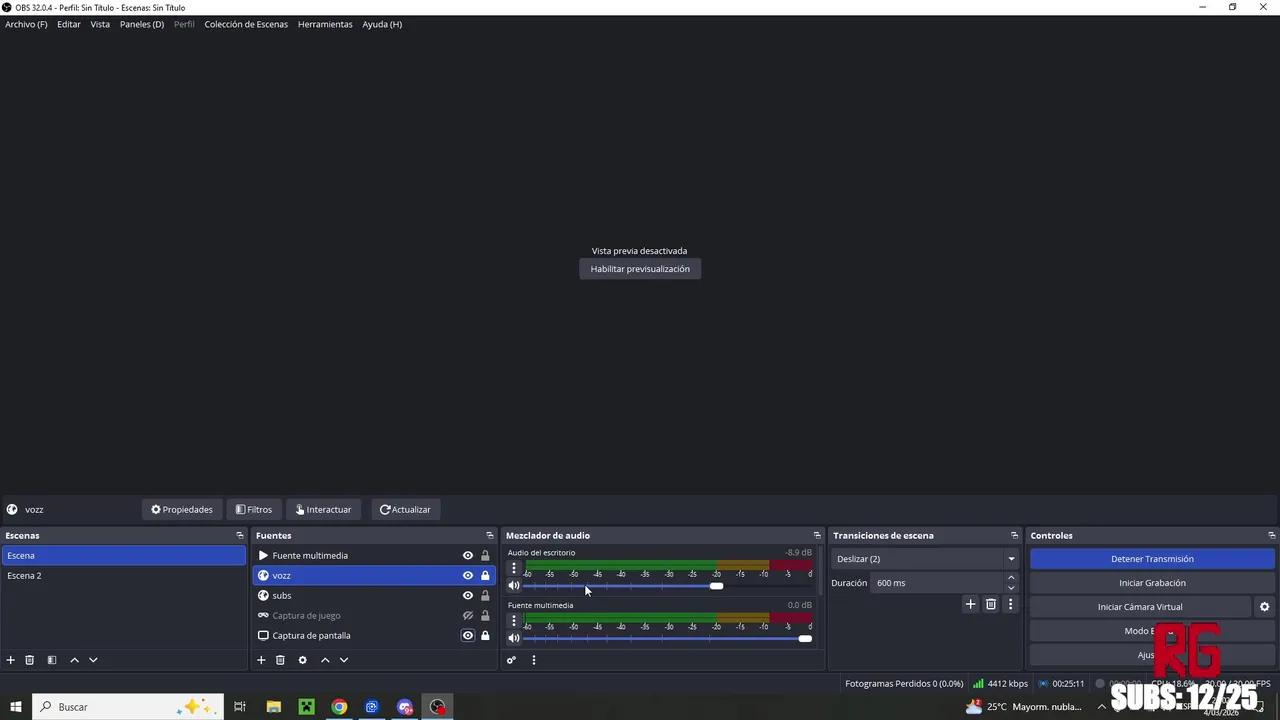Viewport: 1280px width, 720px height.
Task: Move source down arrow in Fuentes panel
Action: point(344,660)
